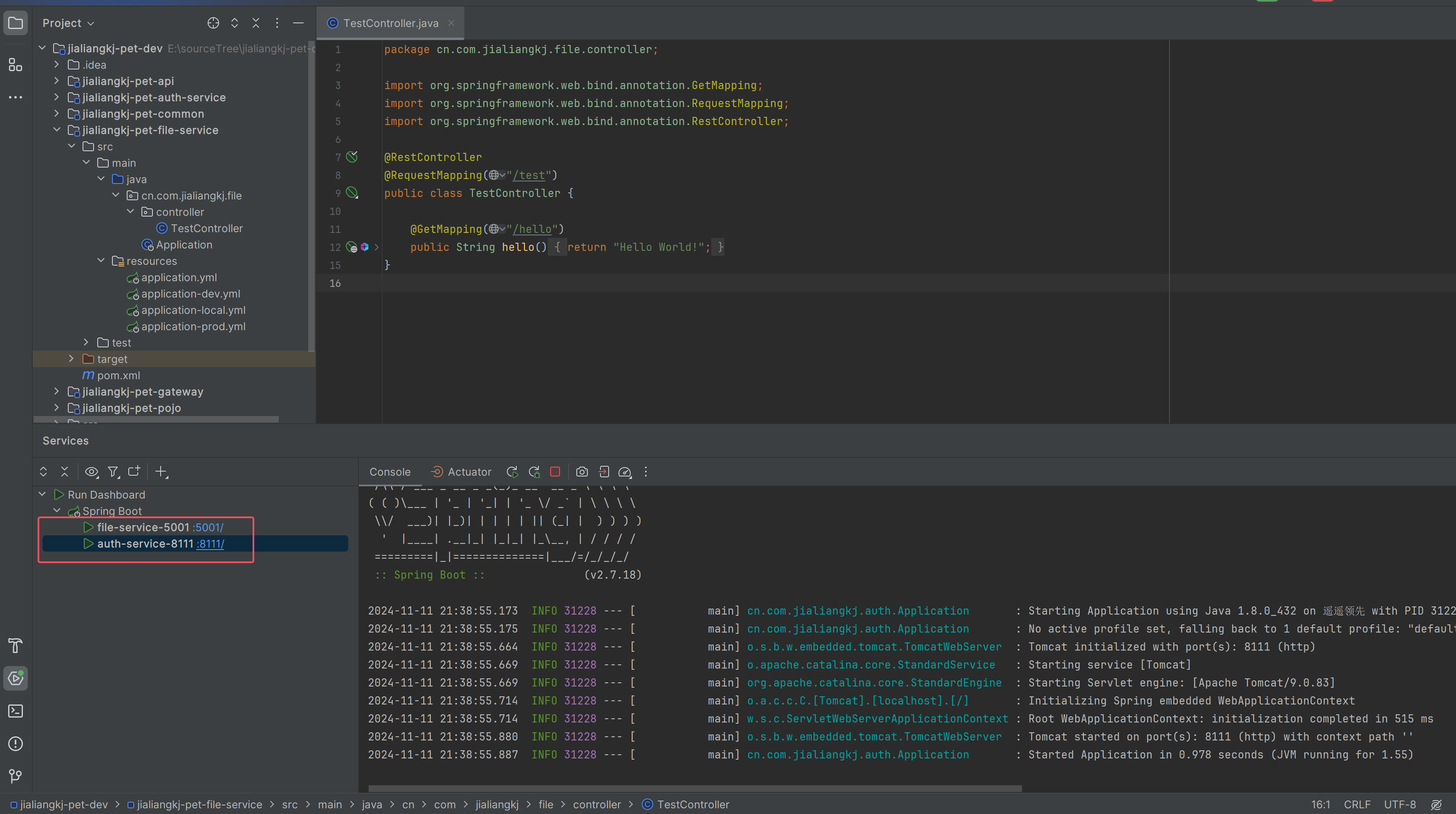Screen dimensions: 1456x814
Task: Open services in new tab icon
Action: (x=134, y=471)
